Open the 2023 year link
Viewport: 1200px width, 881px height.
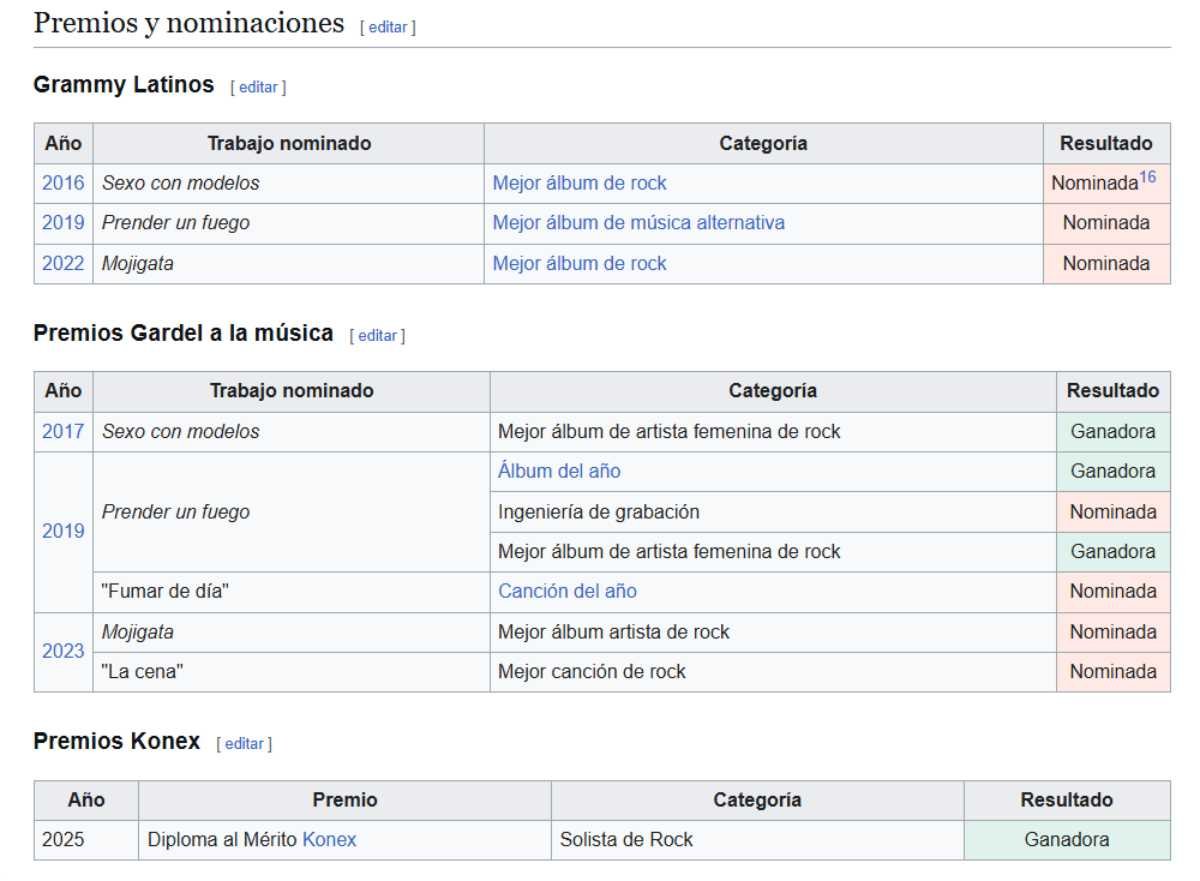coord(63,651)
